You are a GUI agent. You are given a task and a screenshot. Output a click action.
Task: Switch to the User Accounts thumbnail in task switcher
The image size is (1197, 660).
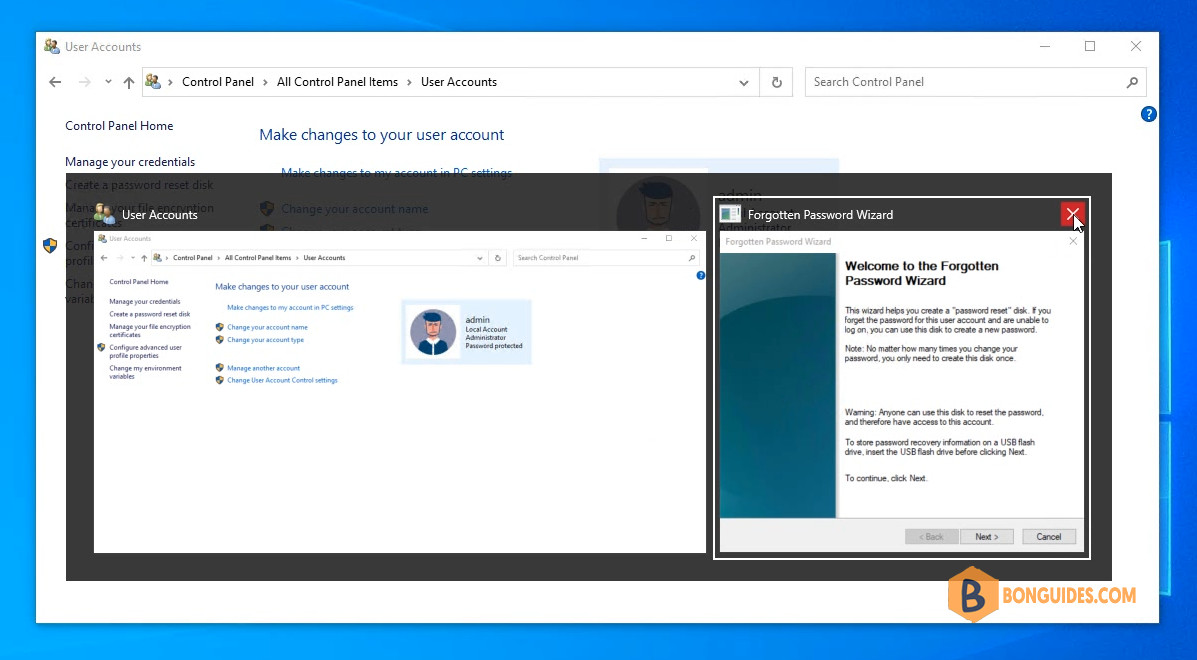click(x=399, y=391)
